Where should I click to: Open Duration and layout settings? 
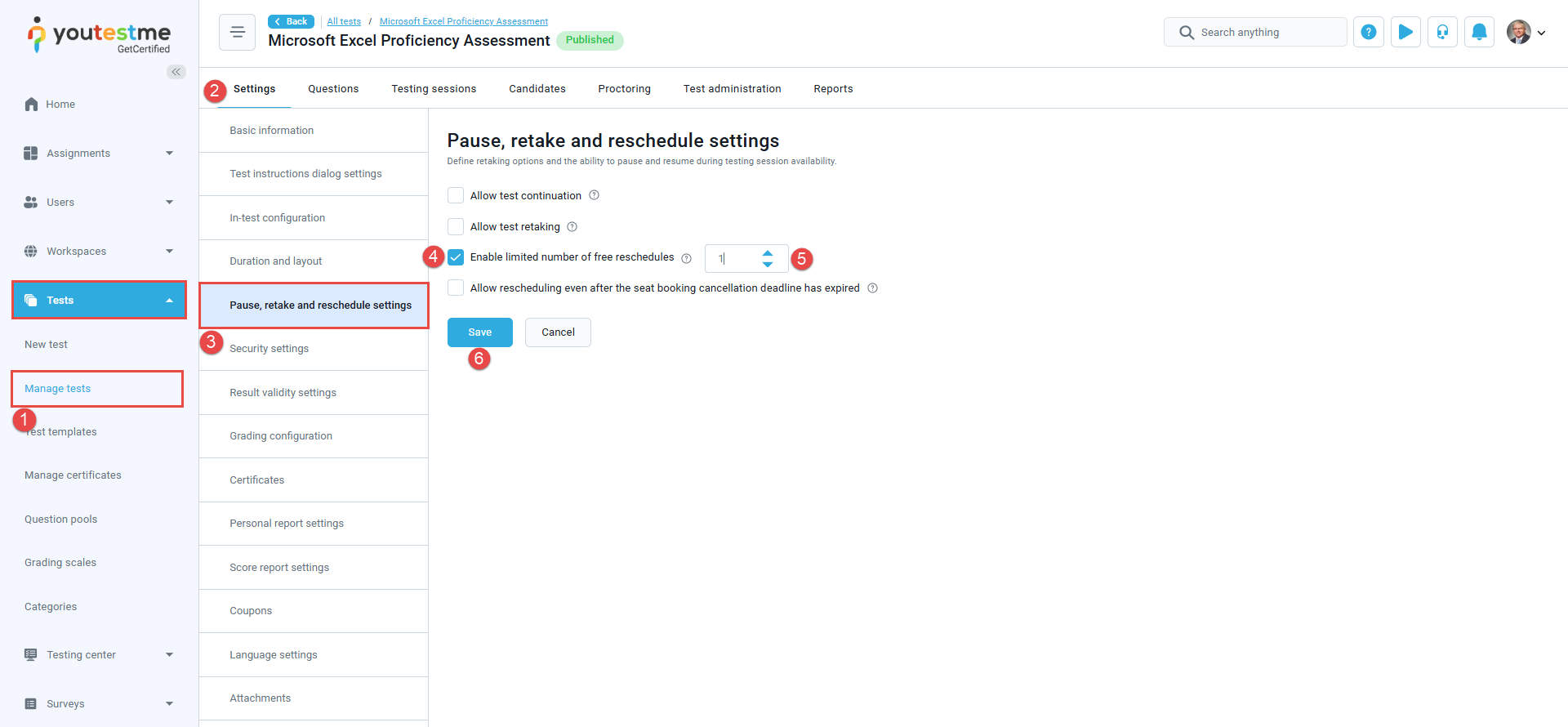tap(314, 261)
